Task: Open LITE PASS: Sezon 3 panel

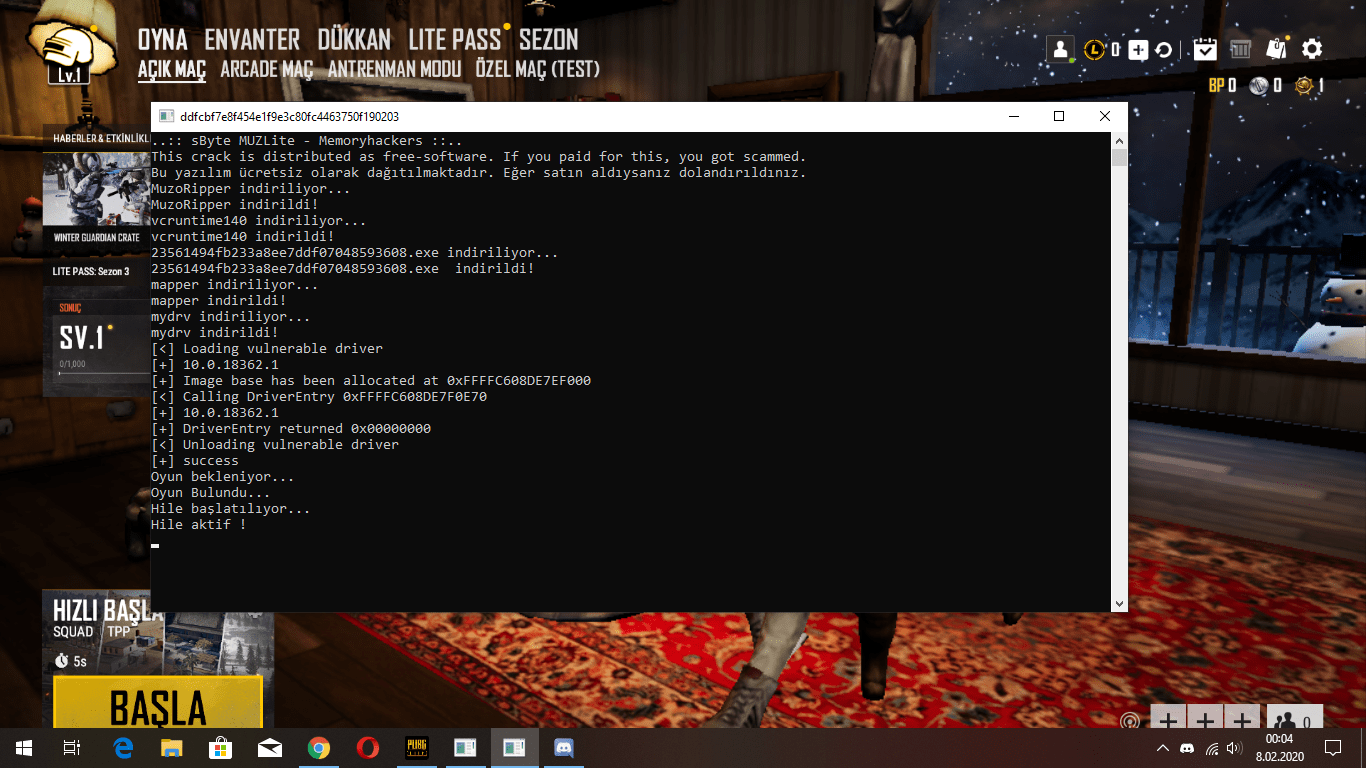Action: (x=96, y=271)
